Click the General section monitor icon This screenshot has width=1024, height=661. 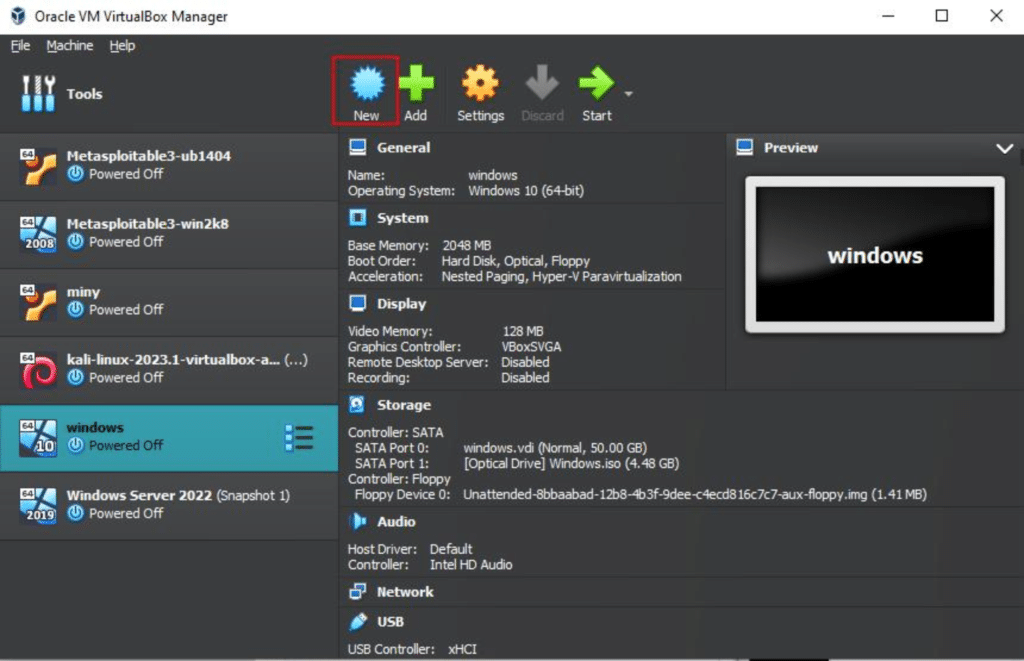[x=357, y=148]
